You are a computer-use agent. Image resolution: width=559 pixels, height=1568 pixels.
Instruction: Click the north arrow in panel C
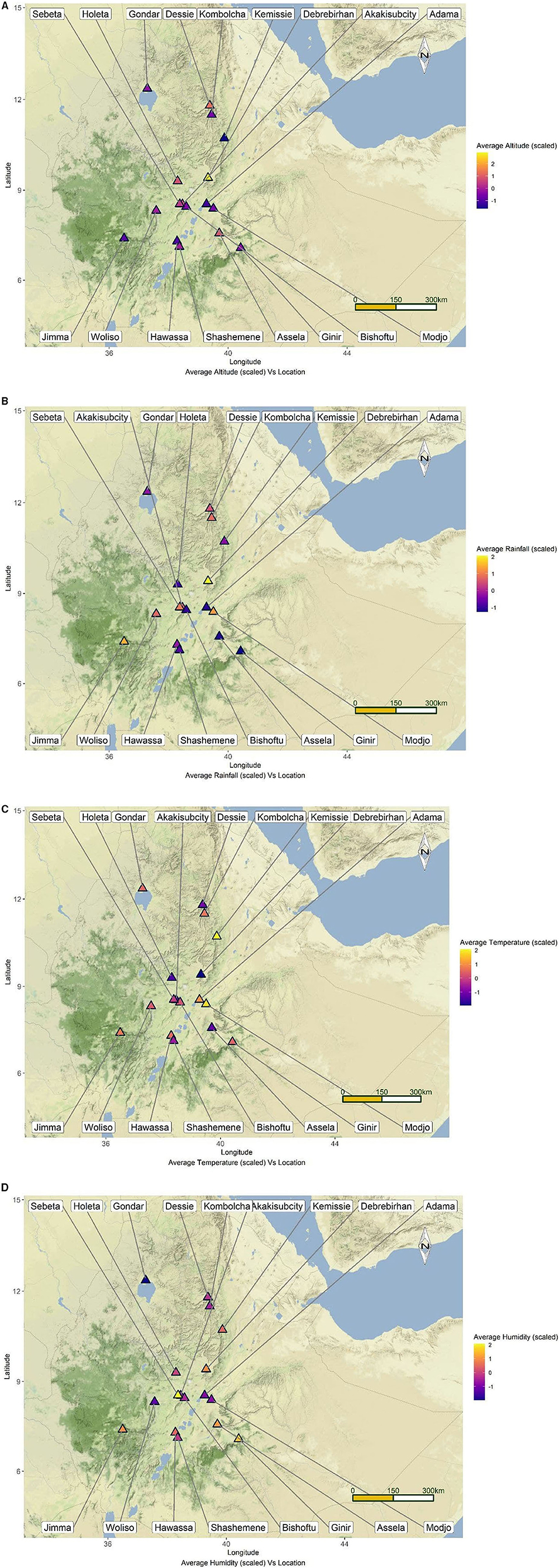click(x=424, y=852)
